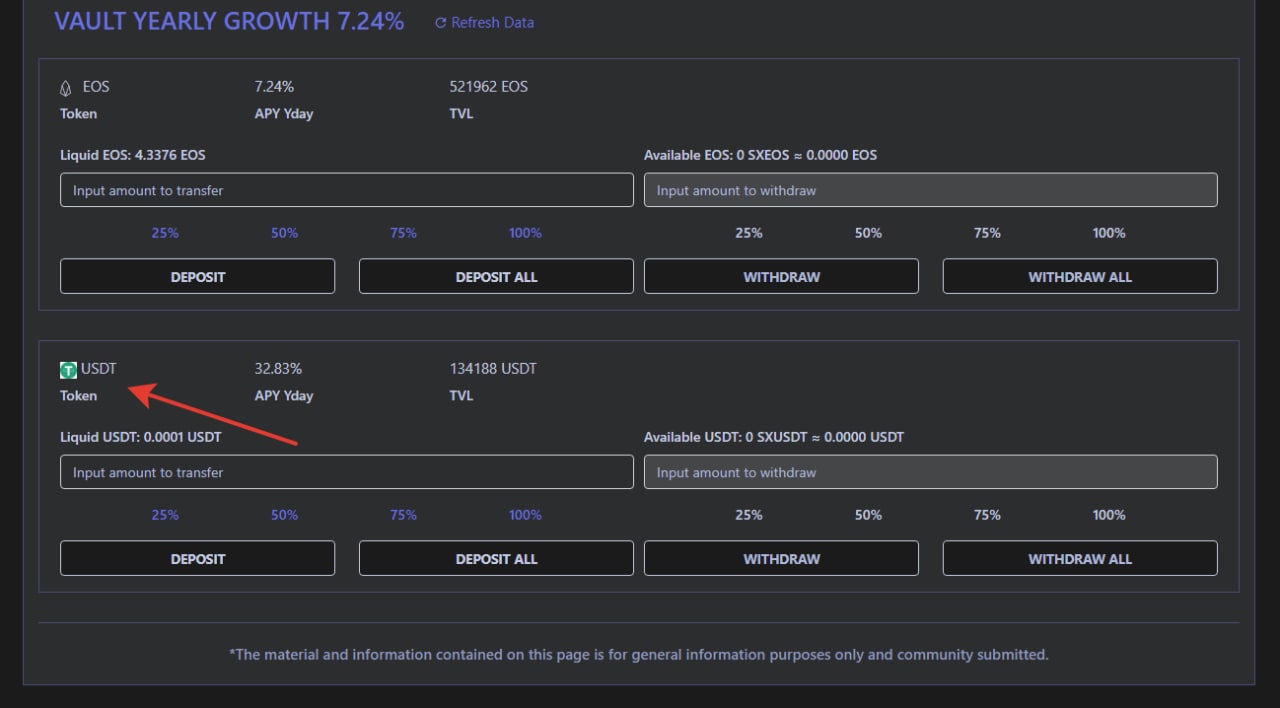Select 100% for USDT deposit

coord(525,515)
